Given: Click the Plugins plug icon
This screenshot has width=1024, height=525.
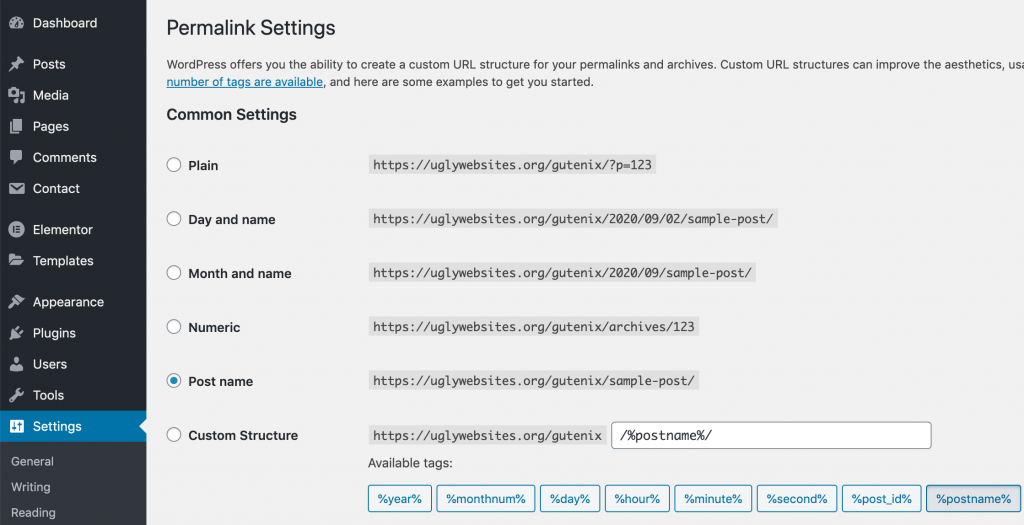Looking at the screenshot, I should point(16,333).
